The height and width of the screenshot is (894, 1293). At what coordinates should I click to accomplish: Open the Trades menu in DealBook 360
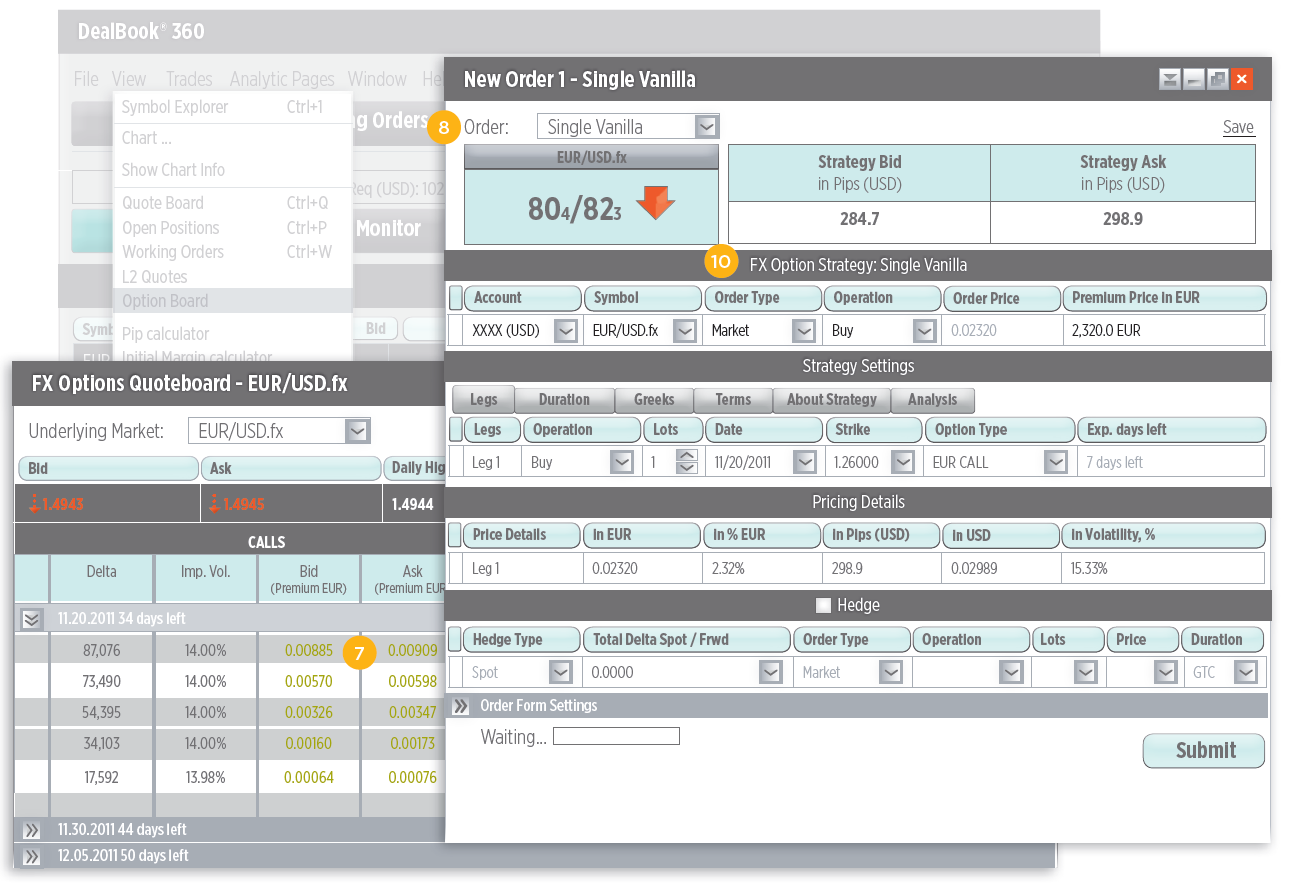tap(189, 79)
